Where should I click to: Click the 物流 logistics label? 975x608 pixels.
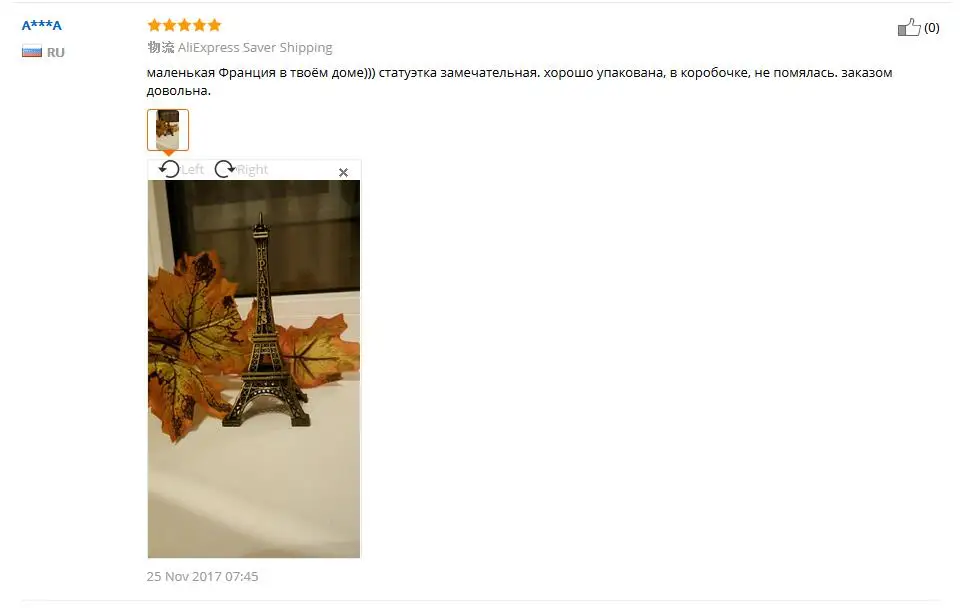coord(161,47)
